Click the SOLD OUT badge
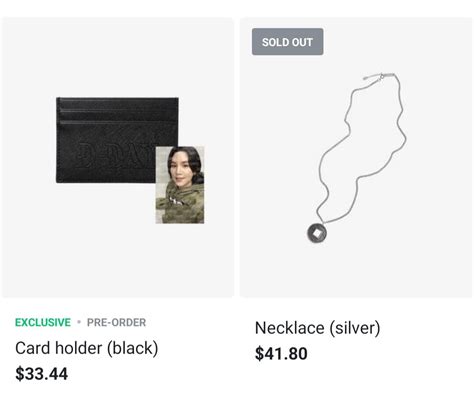Screen dimensions: 474x394 tap(287, 42)
